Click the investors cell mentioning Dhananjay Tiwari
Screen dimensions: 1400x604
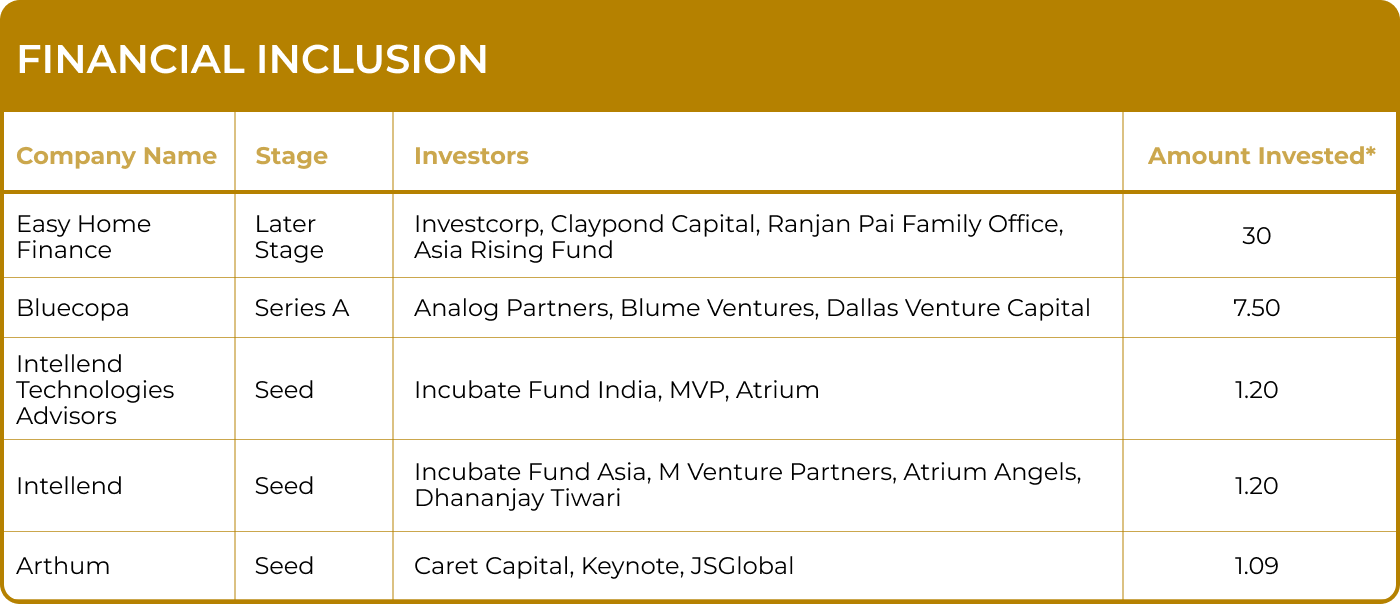[747, 485]
